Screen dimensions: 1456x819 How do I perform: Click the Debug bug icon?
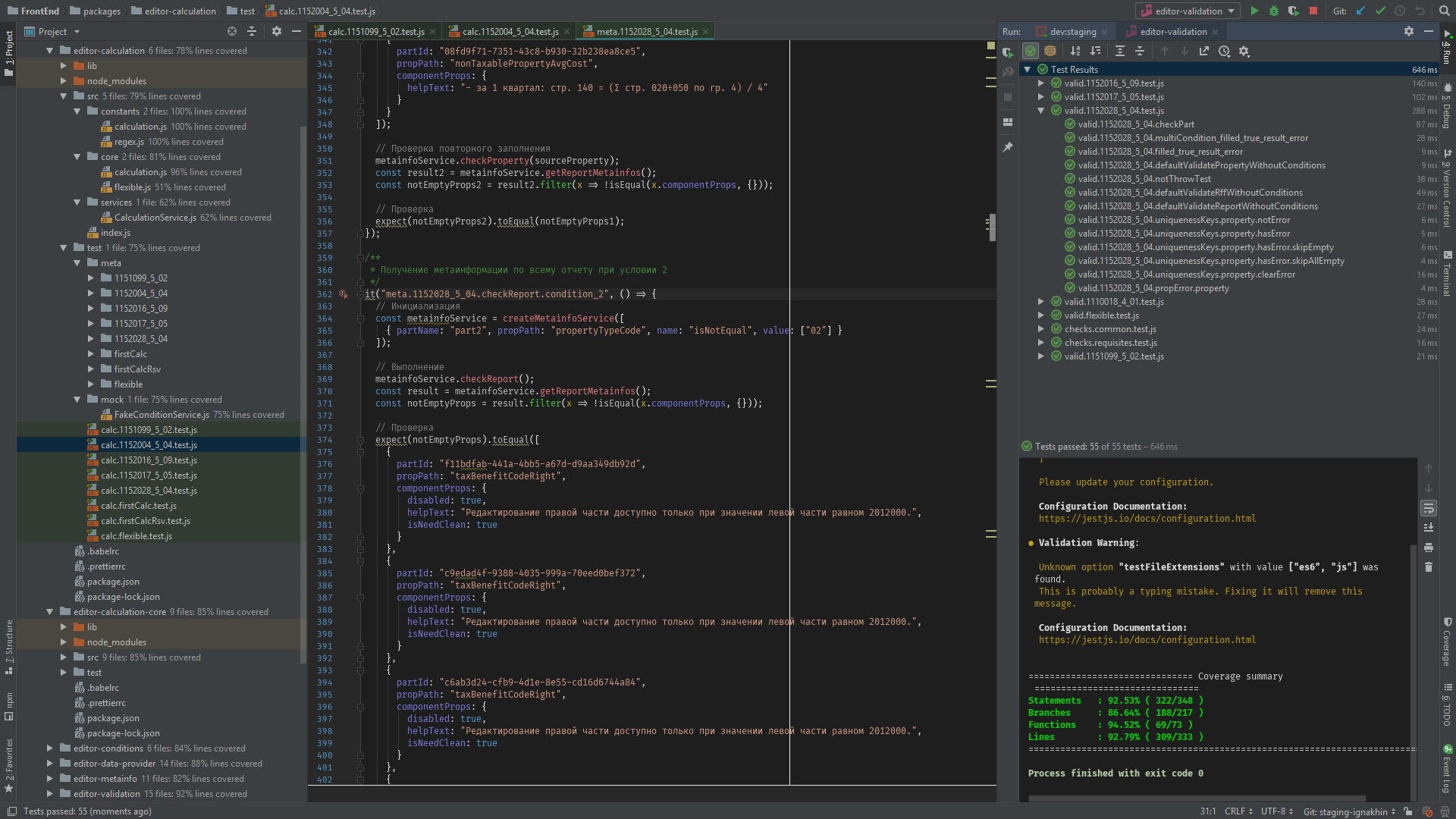(1274, 11)
